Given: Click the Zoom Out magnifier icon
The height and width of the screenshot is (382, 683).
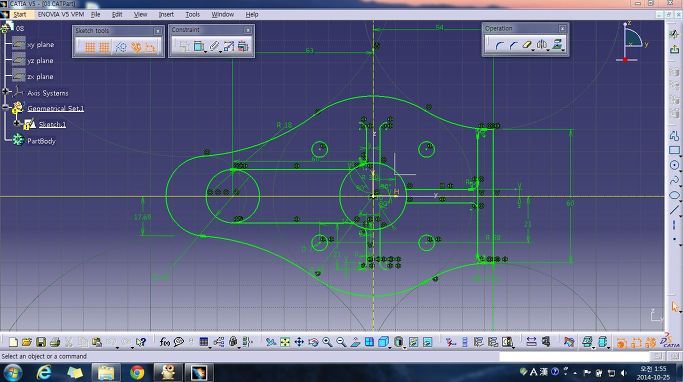Looking at the screenshot, I should click(341, 342).
